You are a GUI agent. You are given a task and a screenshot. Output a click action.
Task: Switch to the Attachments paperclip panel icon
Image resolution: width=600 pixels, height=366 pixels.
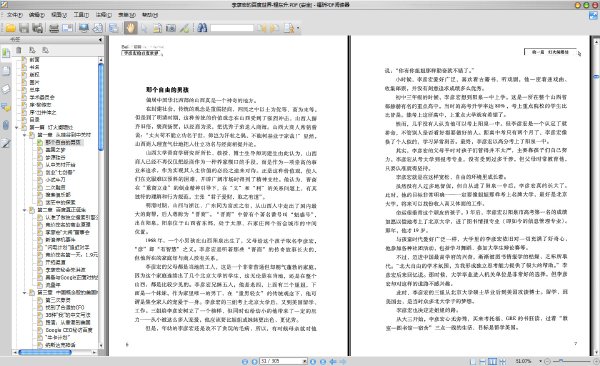coord(6,125)
